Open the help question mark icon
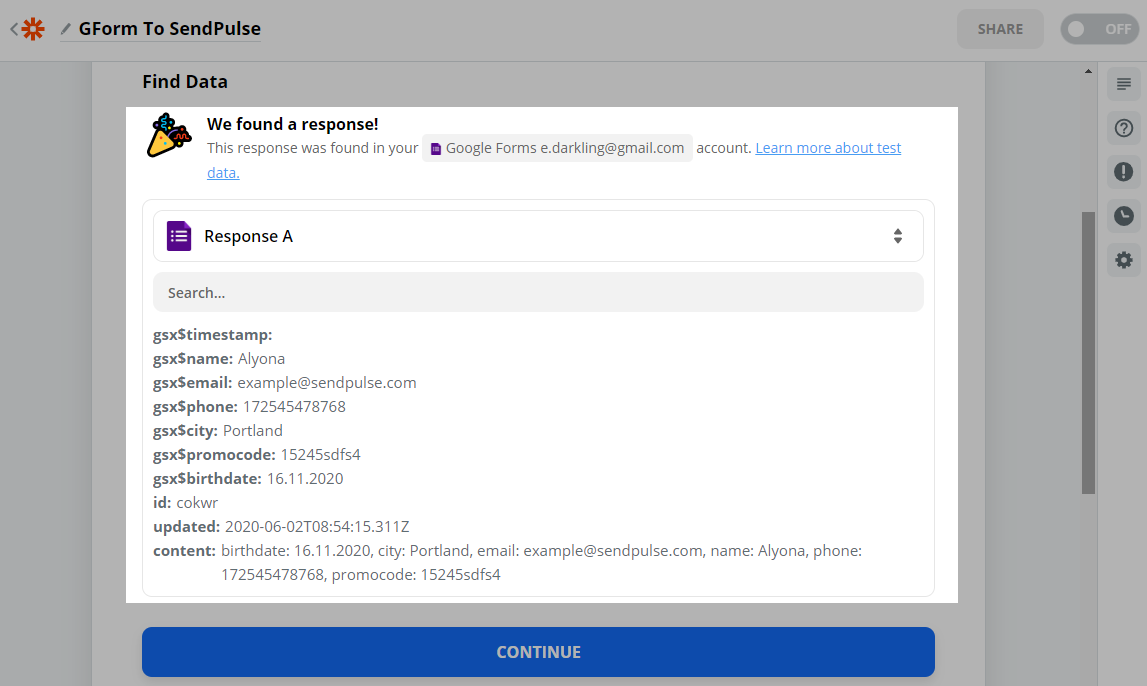 pyautogui.click(x=1124, y=128)
